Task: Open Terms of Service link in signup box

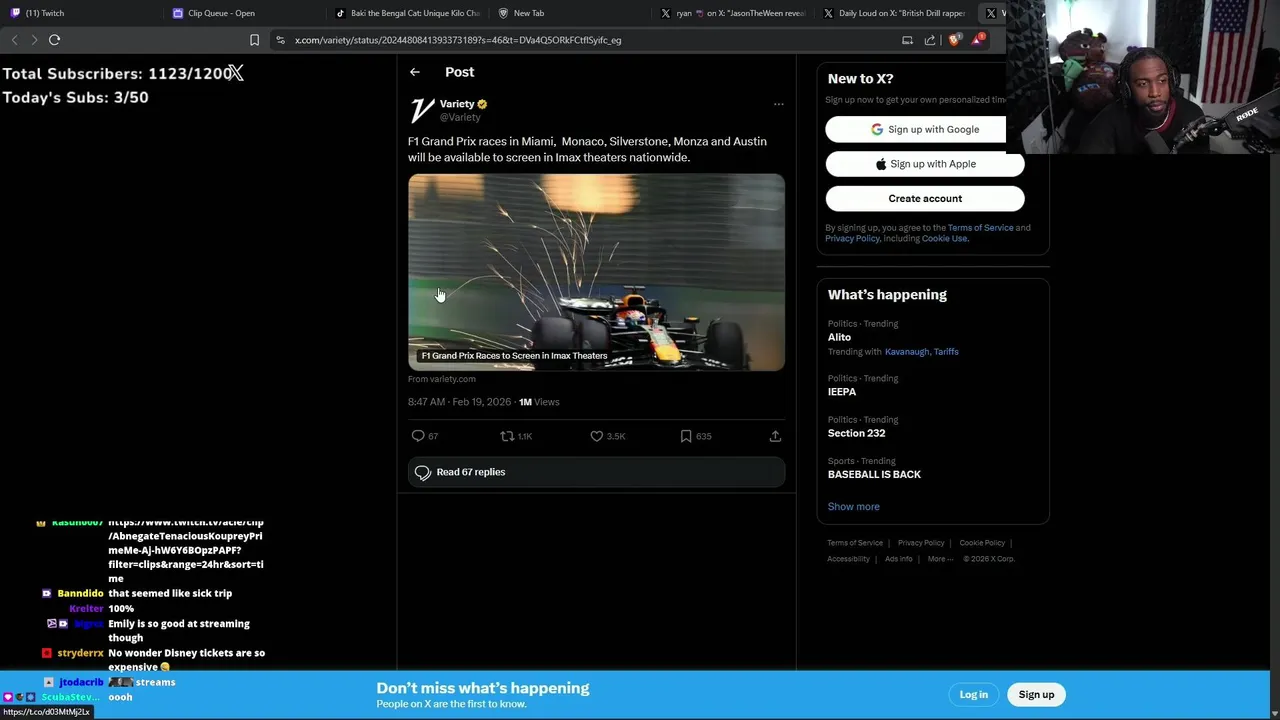Action: coord(980,227)
